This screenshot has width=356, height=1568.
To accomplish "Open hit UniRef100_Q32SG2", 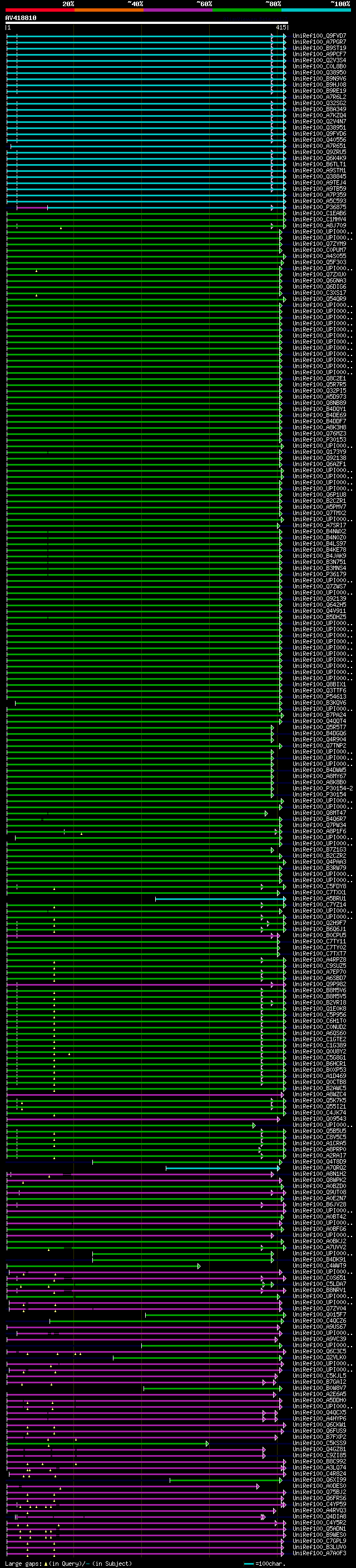I will point(319,103).
